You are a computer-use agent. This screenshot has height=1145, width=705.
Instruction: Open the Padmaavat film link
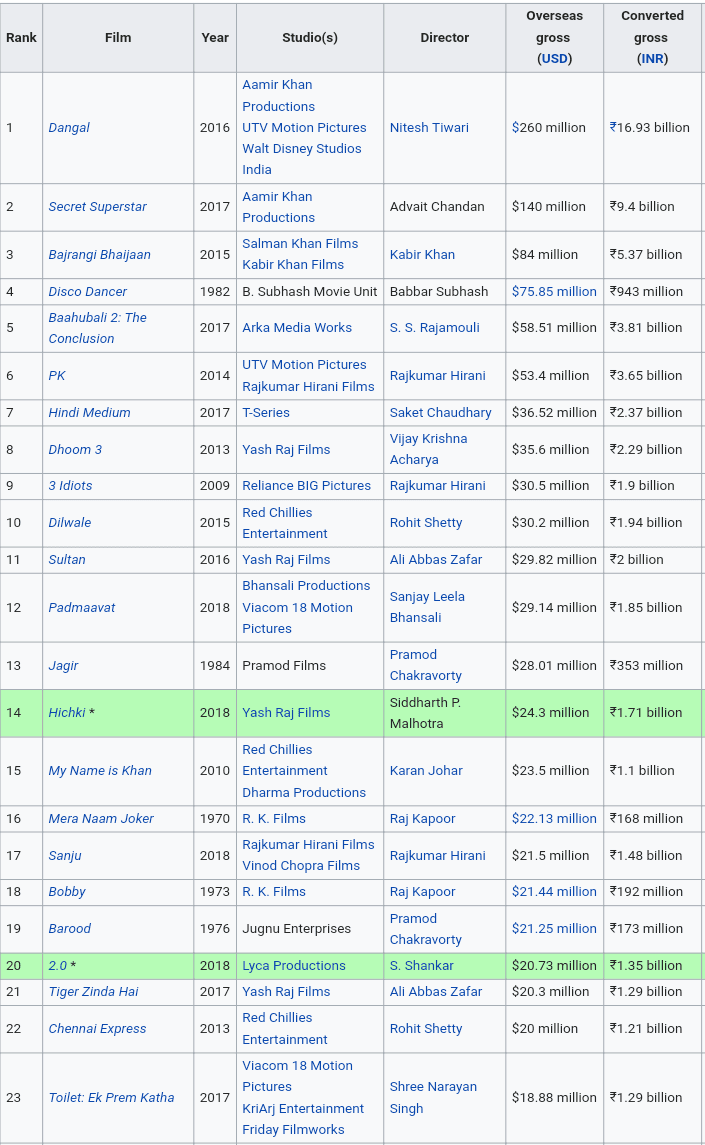click(x=82, y=608)
